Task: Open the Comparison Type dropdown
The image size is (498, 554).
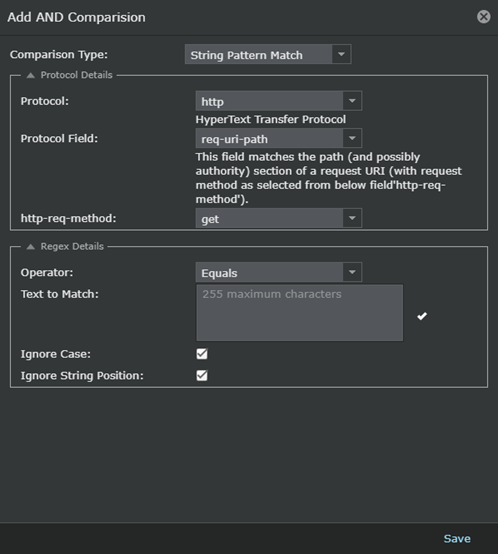Action: tap(268, 54)
